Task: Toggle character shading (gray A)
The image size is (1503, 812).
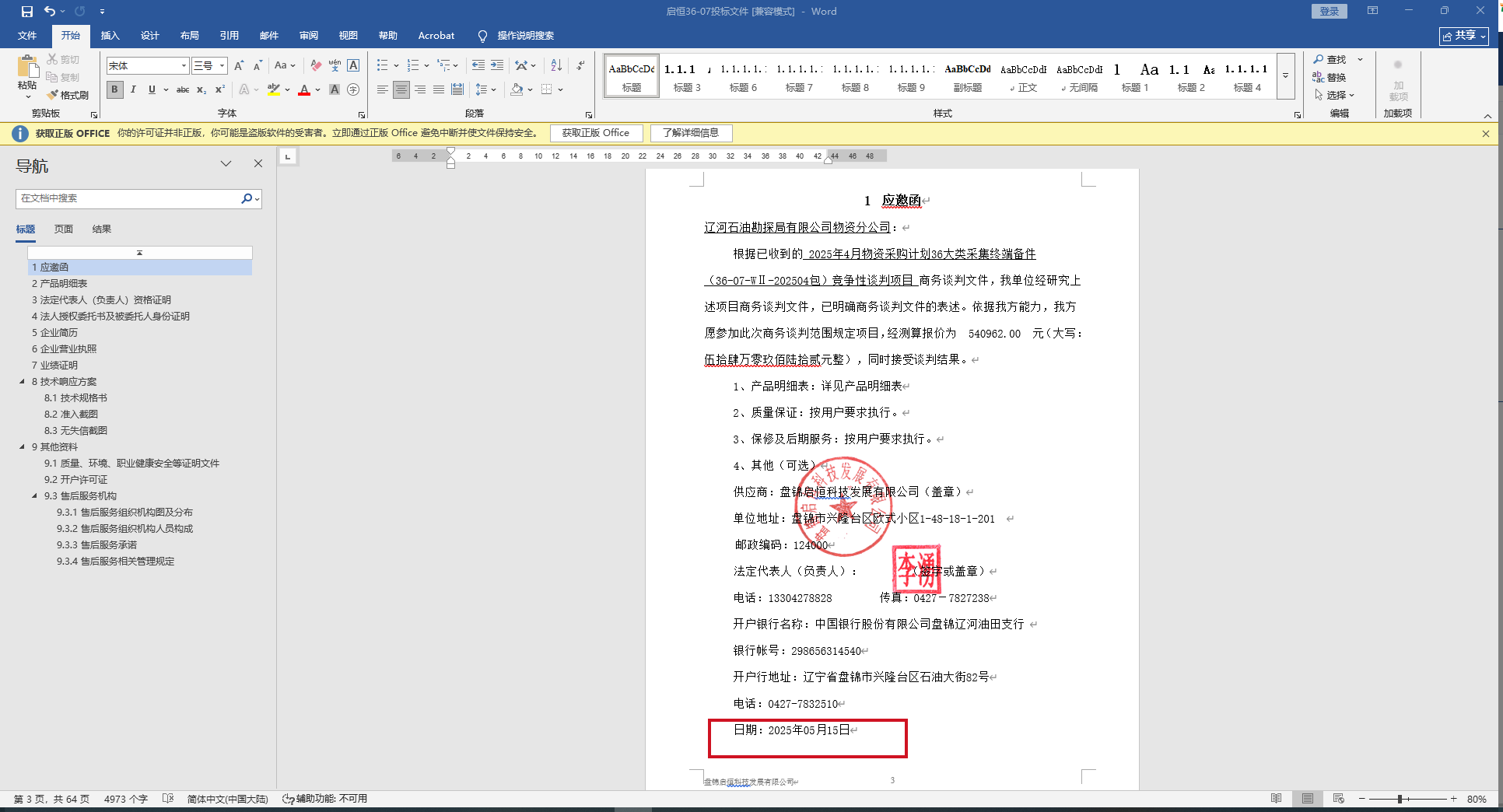Action: [x=335, y=90]
